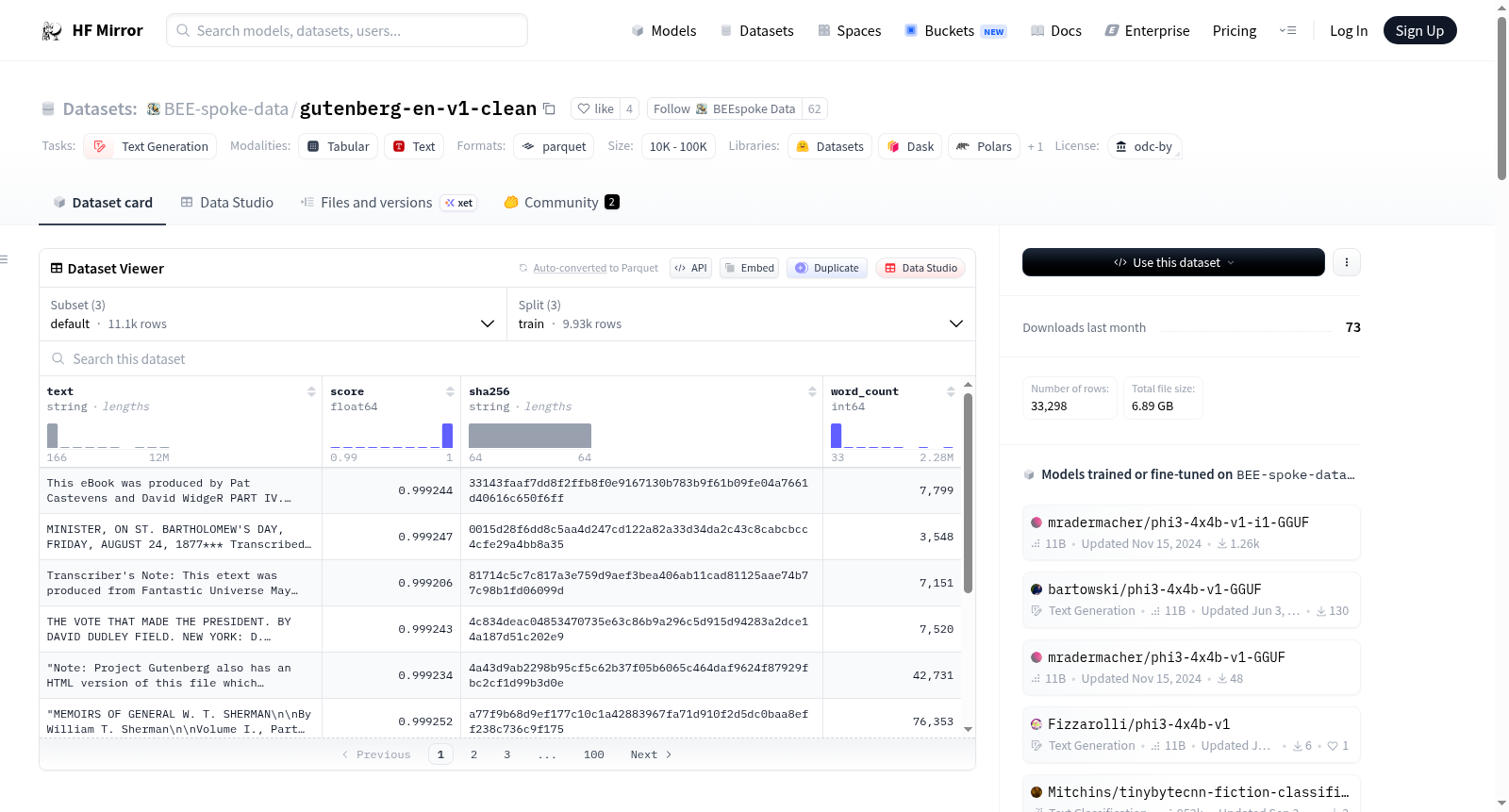
Task: Click the Datasets library icon
Action: (803, 146)
